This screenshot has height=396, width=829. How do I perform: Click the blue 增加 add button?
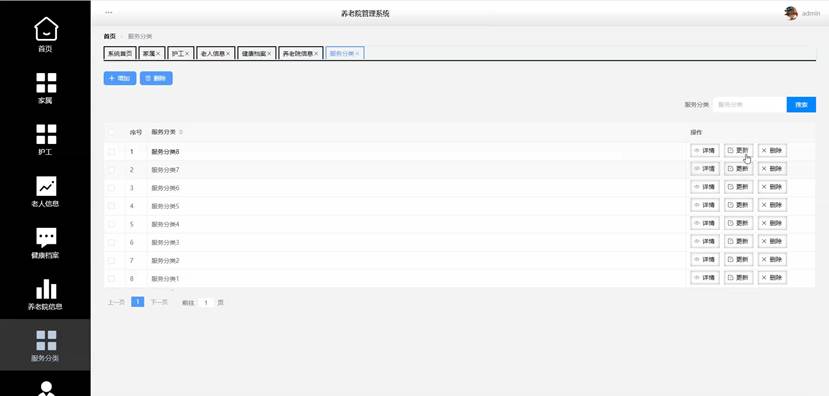(120, 78)
